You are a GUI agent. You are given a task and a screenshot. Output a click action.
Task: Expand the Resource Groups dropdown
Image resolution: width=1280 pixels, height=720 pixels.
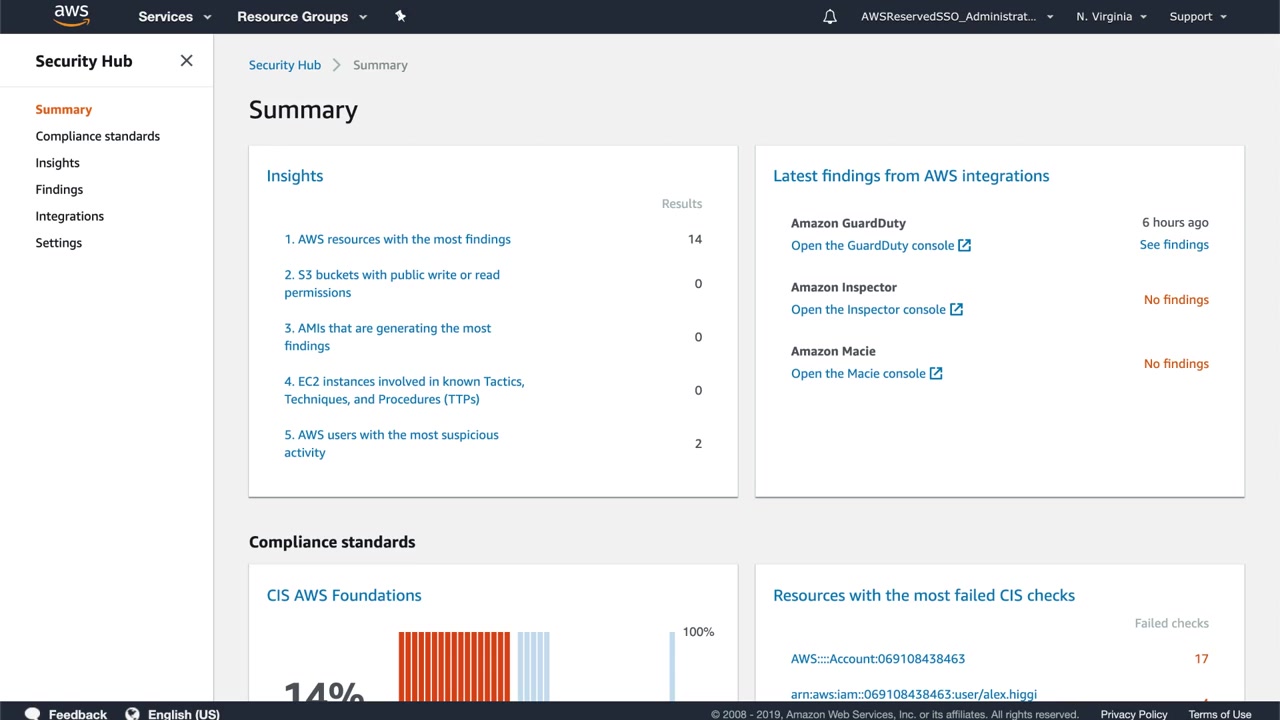coord(301,17)
